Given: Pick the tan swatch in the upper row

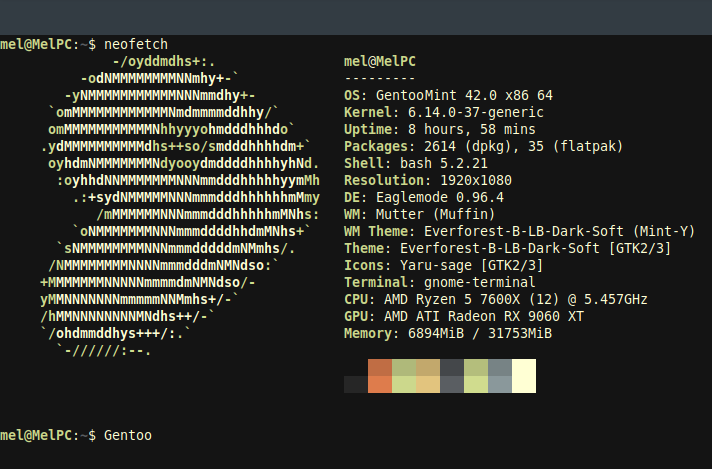Looking at the screenshot, I should point(428,367).
